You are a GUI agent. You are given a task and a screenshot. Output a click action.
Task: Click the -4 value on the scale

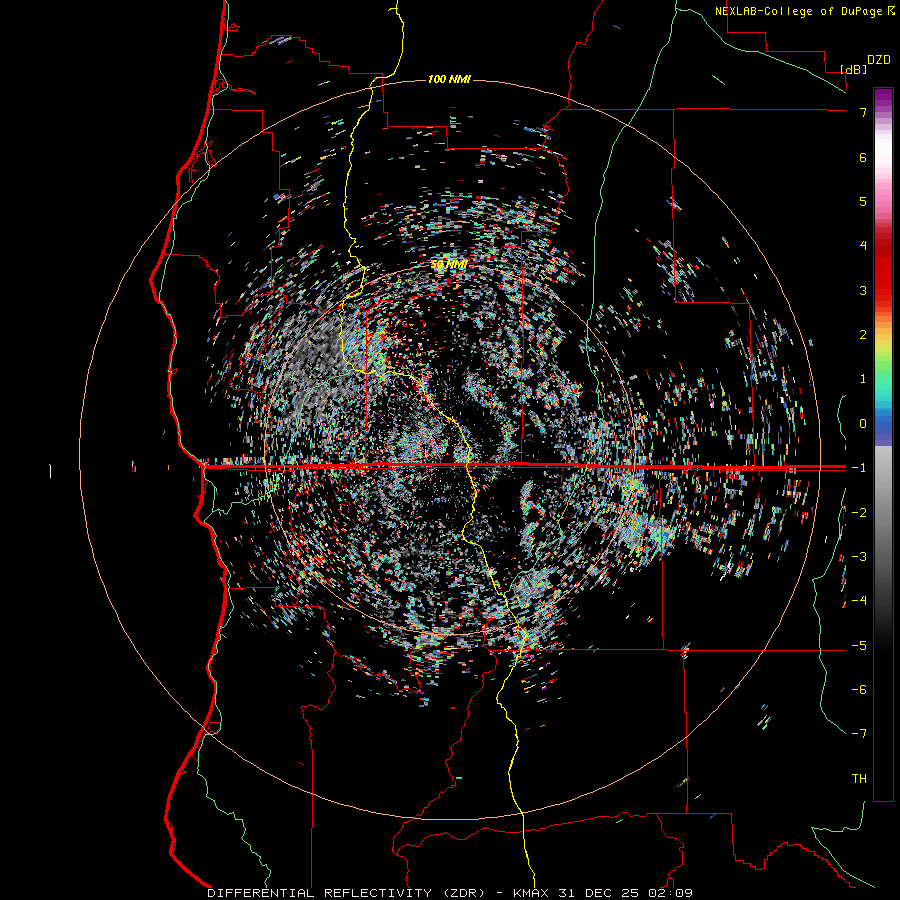(859, 601)
